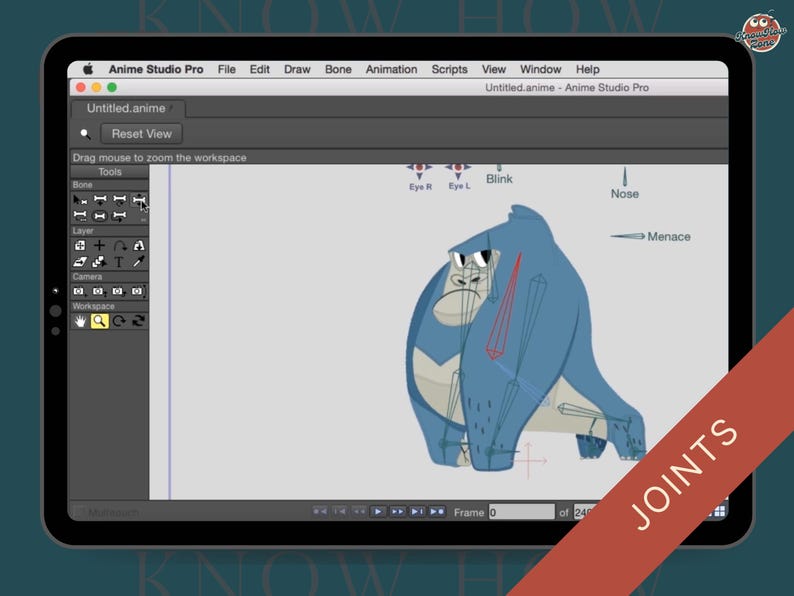
Task: Select the Reparent Bone tool
Action: pyautogui.click(x=80, y=216)
